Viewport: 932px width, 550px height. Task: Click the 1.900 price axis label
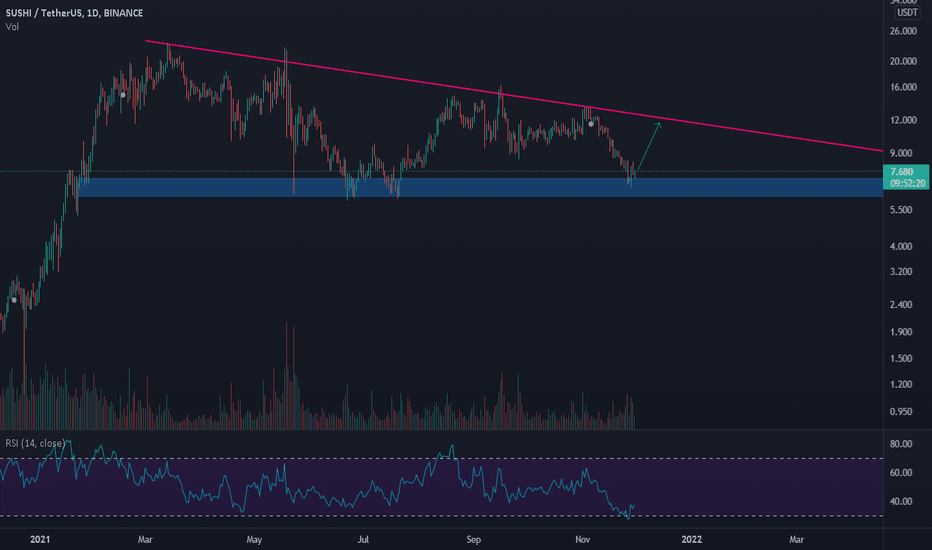(901, 332)
